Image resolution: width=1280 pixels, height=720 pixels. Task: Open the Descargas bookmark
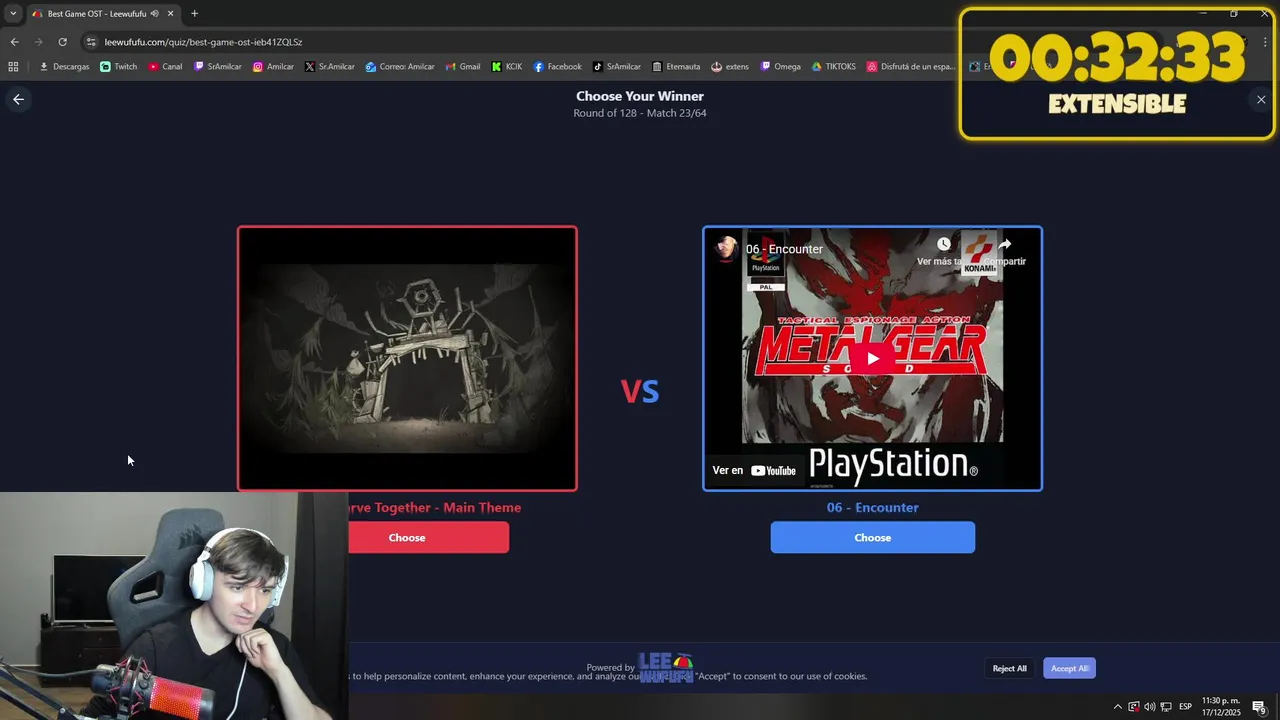pos(64,67)
